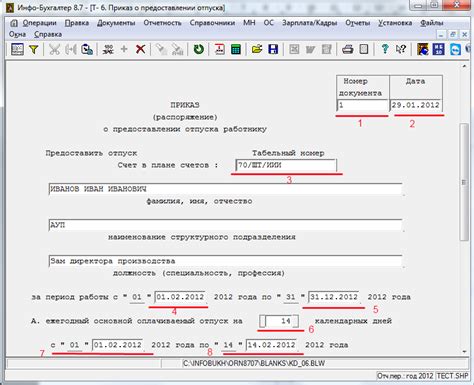474x385 pixels.
Task: Click the grayed scissors cut icon
Action: (54, 50)
